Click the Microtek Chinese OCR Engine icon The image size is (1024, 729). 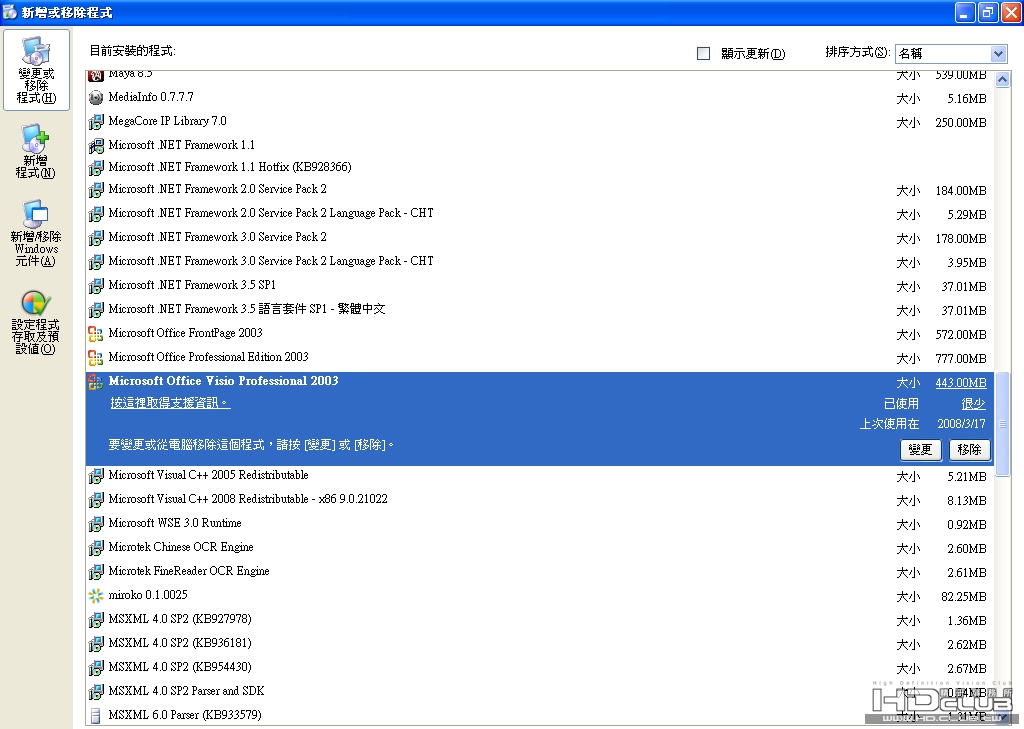[96, 547]
